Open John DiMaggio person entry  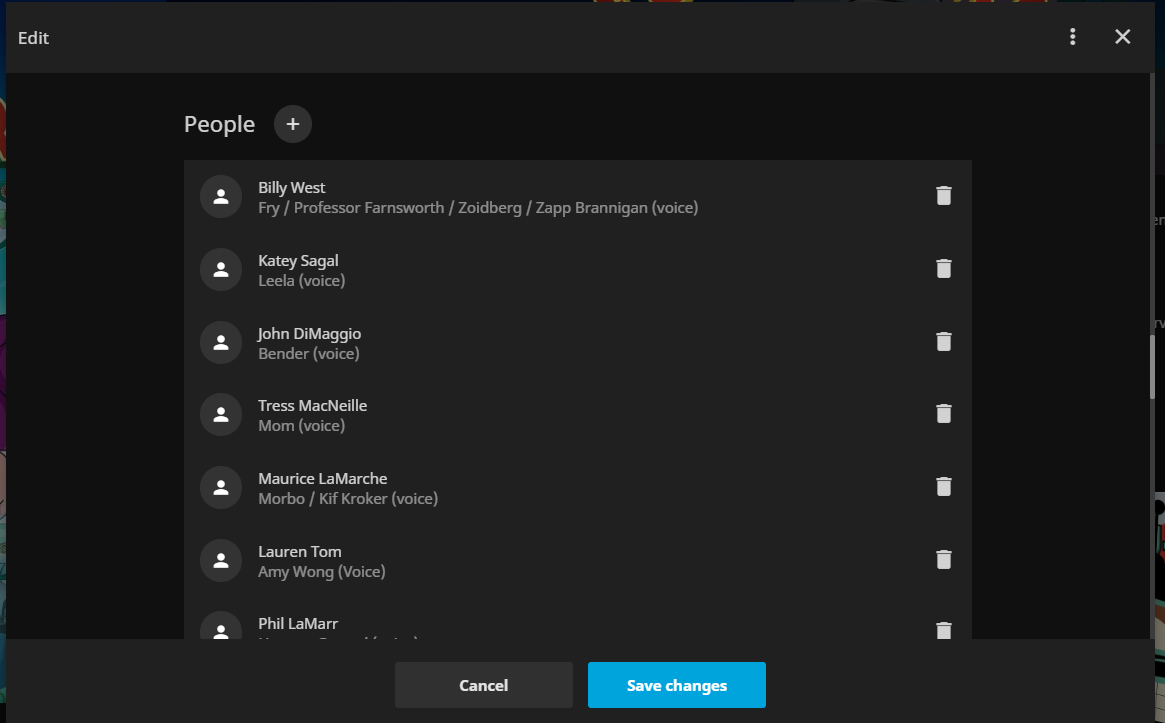click(309, 334)
